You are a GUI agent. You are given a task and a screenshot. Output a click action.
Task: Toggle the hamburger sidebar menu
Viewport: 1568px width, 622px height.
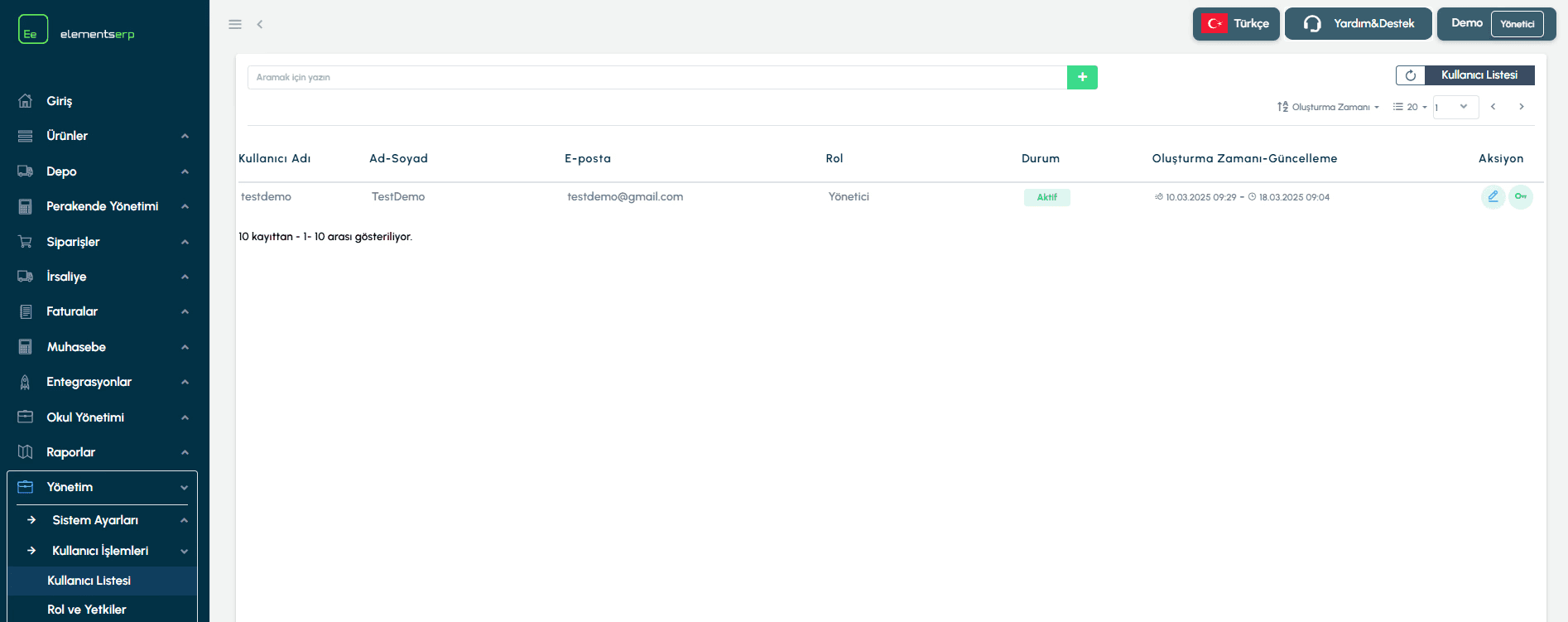pos(235,24)
